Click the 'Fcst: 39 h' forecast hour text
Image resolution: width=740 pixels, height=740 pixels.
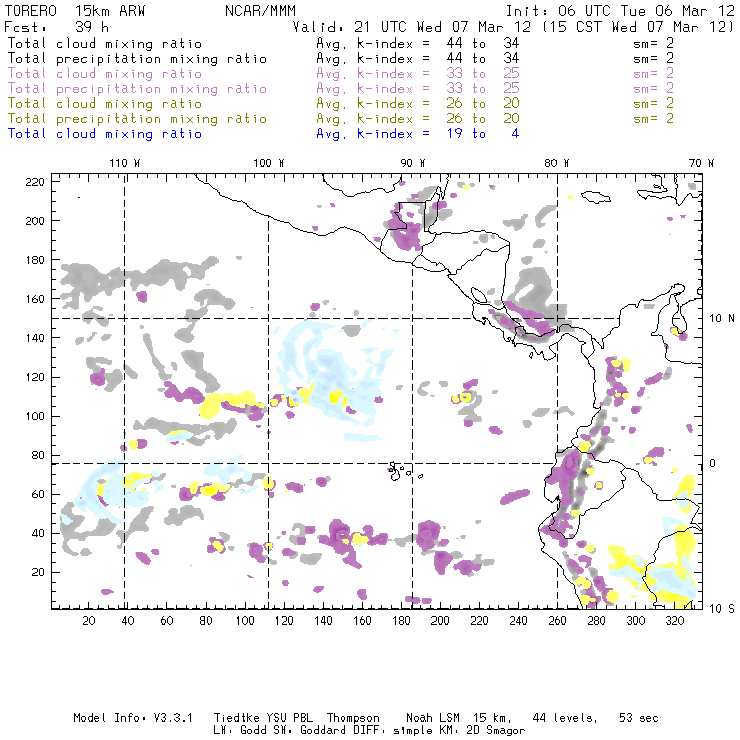[x=57, y=26]
